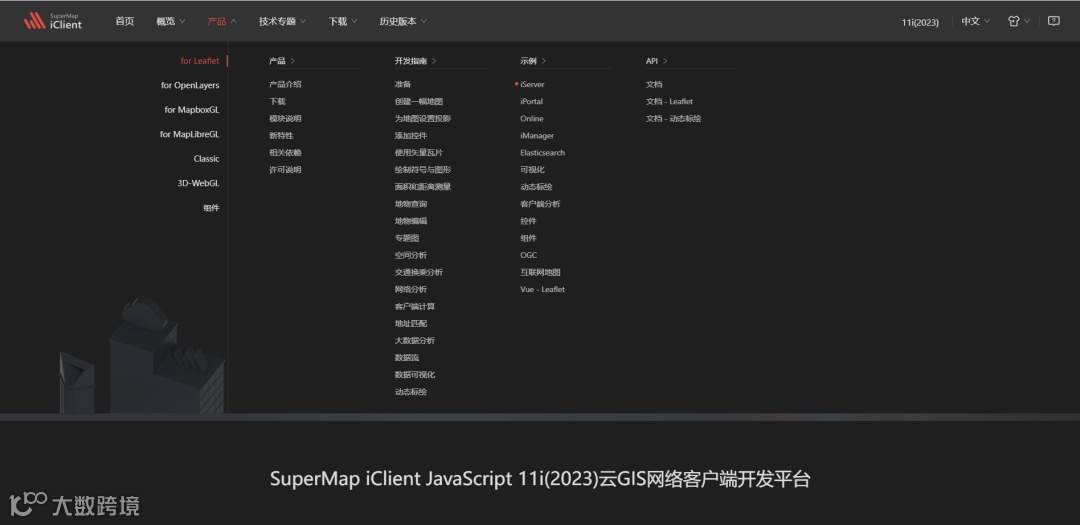Viewport: 1080px width, 525px height.
Task: Select the for Leaflet product tab
Action: pos(200,61)
